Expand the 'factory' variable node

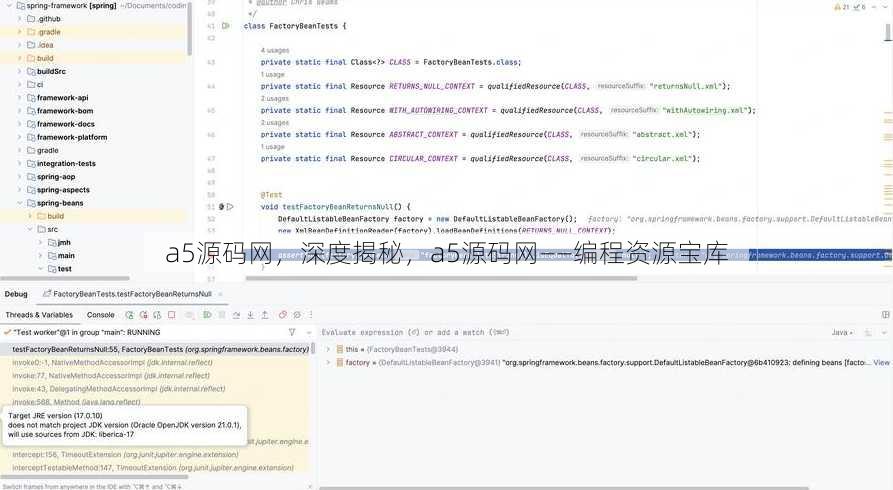pos(328,362)
